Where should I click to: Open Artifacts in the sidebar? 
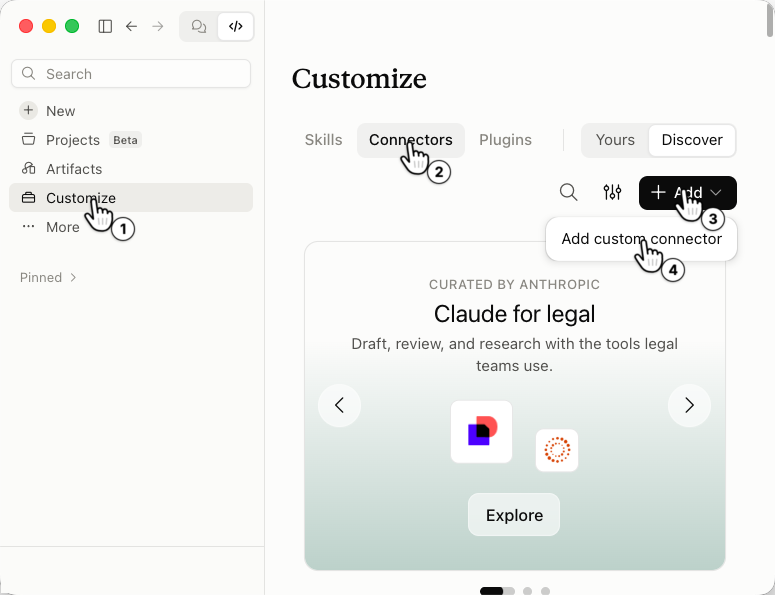tap(131, 169)
